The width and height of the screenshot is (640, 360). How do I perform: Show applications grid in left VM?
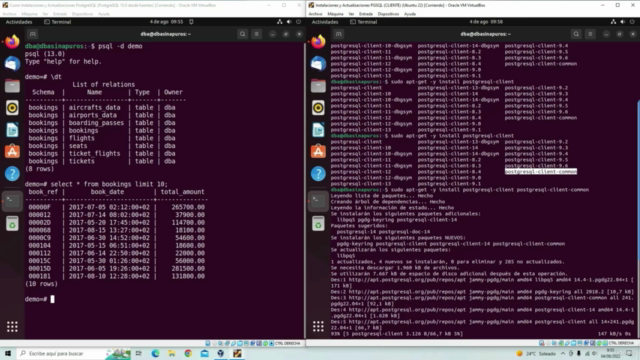pos(12,327)
